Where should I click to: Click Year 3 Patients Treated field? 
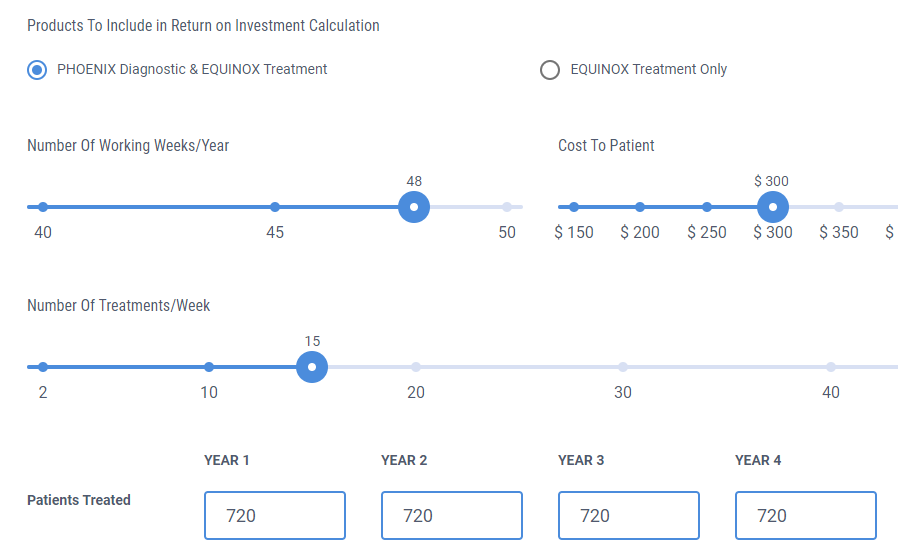click(x=629, y=515)
